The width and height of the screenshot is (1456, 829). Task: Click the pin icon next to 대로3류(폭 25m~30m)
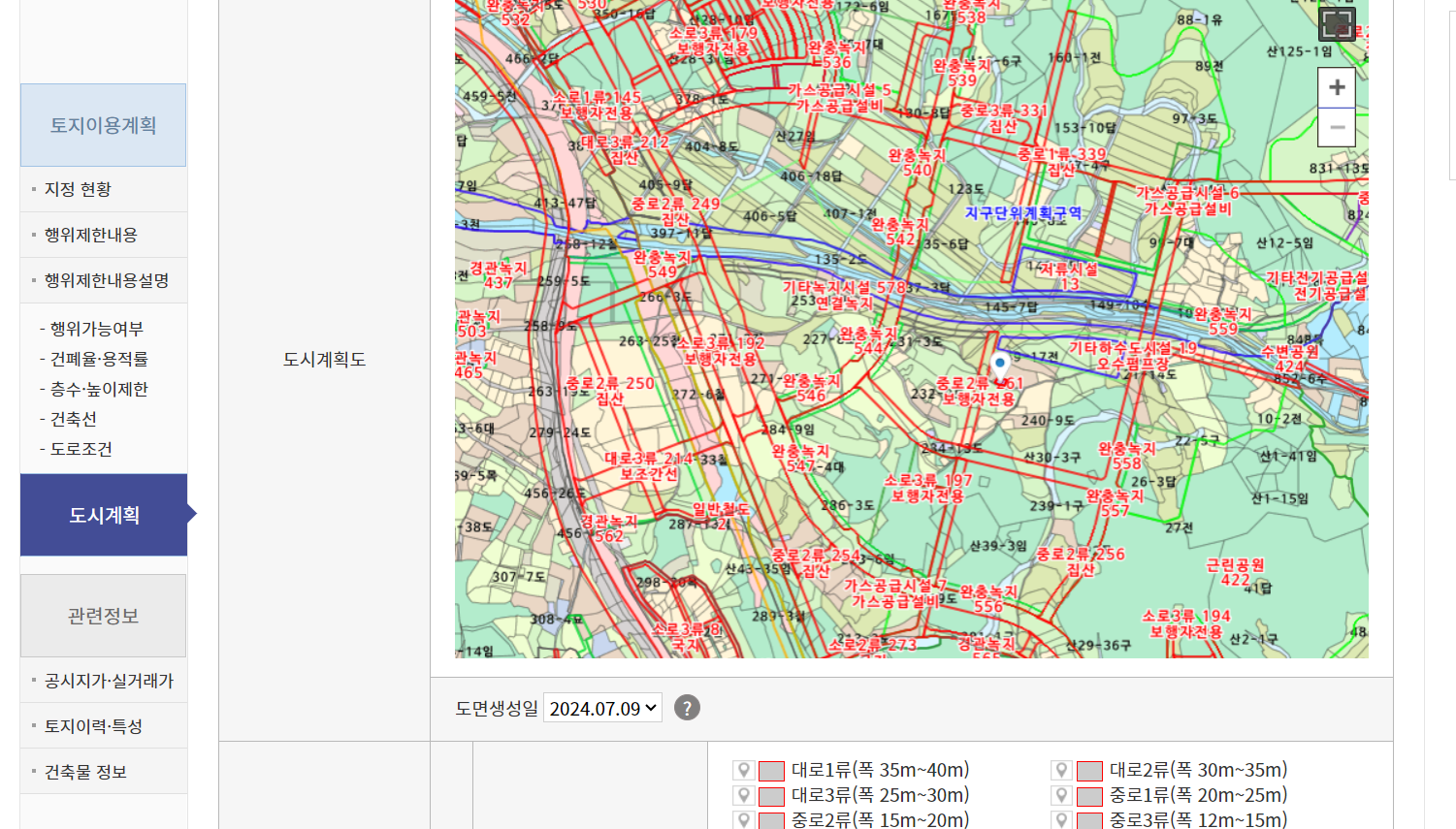coord(744,795)
